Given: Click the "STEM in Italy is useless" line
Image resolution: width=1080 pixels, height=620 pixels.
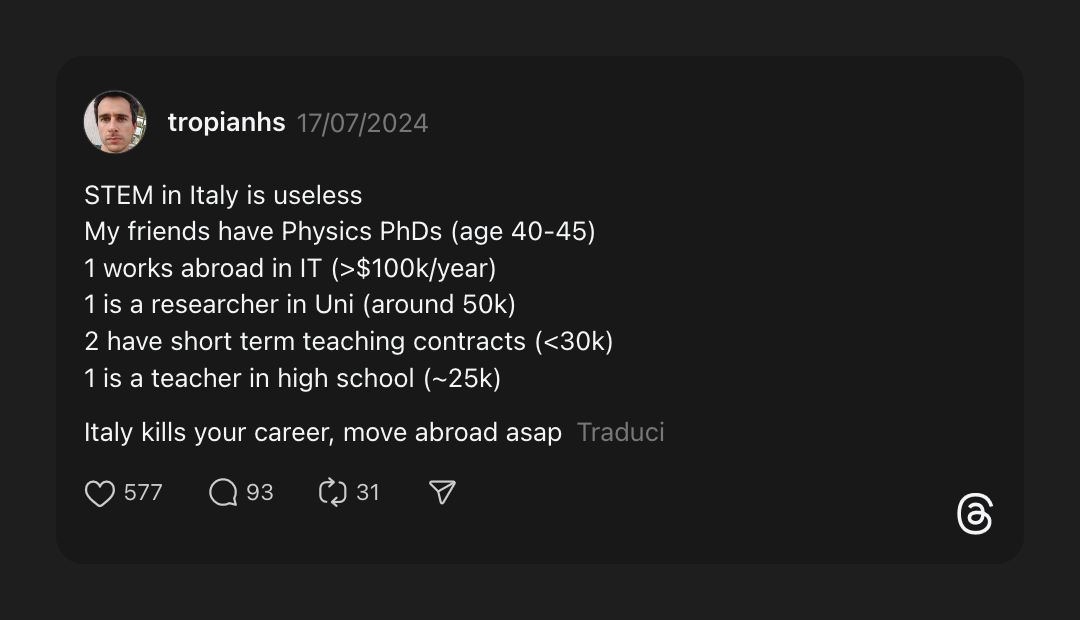Looking at the screenshot, I should pyautogui.click(x=223, y=195).
